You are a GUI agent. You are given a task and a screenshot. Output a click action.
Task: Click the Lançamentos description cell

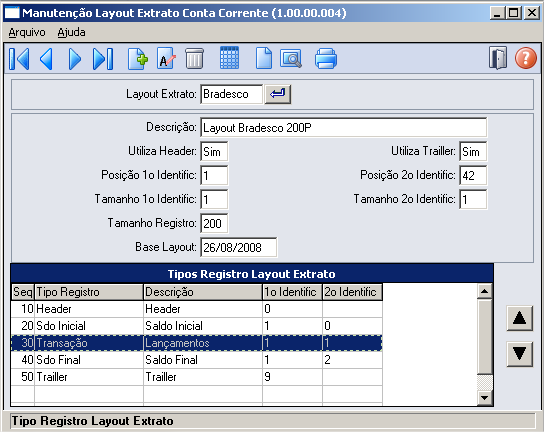(203, 343)
